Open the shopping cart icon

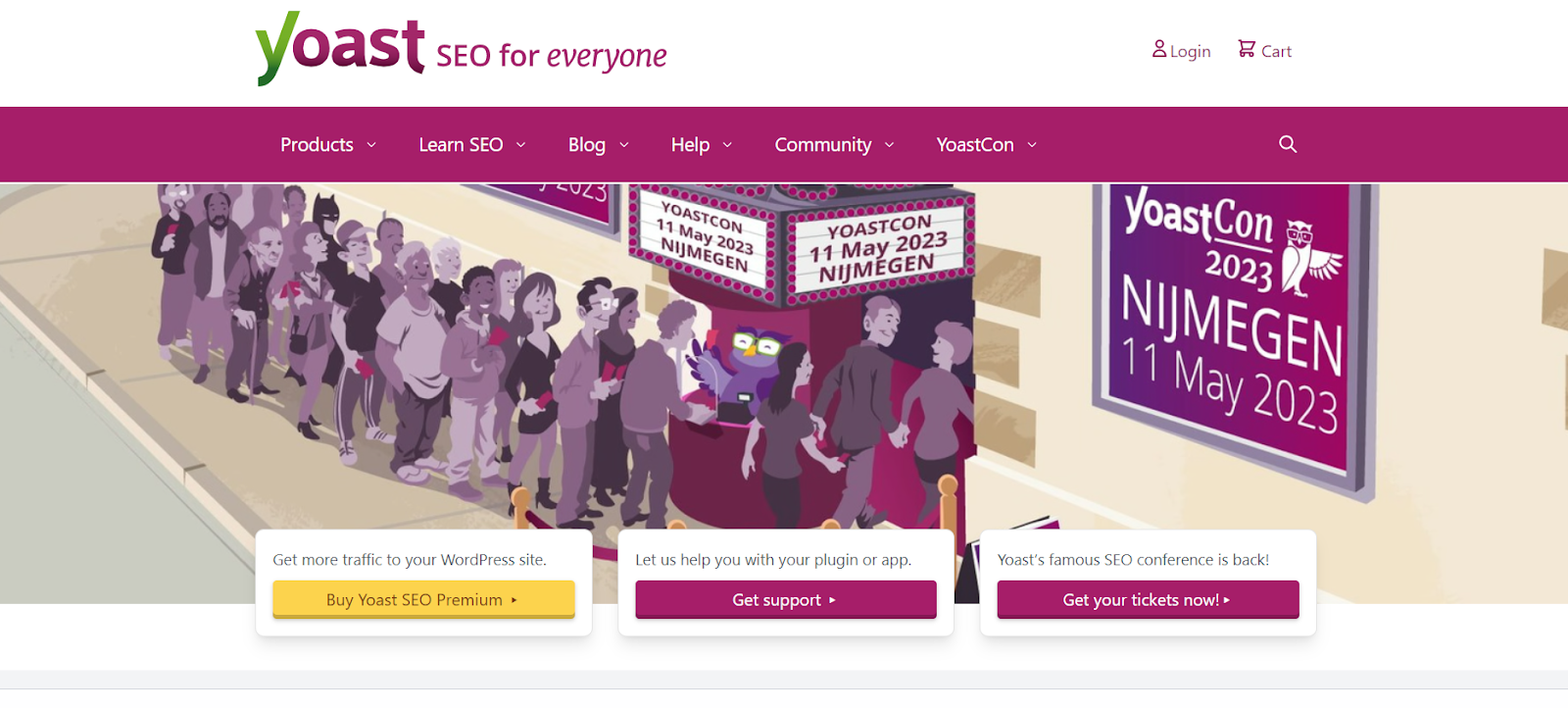tap(1247, 49)
